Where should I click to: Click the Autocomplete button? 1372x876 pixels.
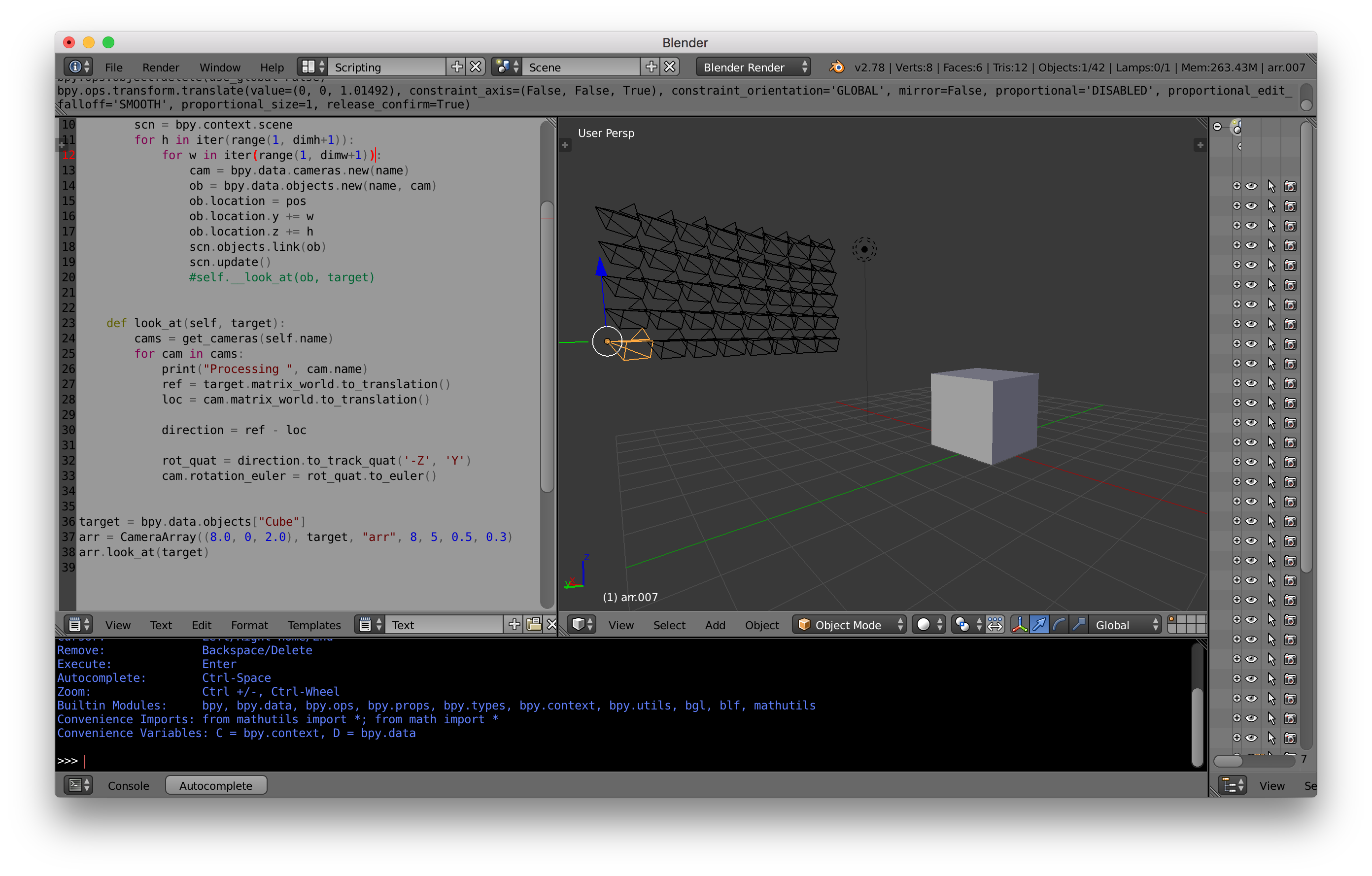point(216,785)
